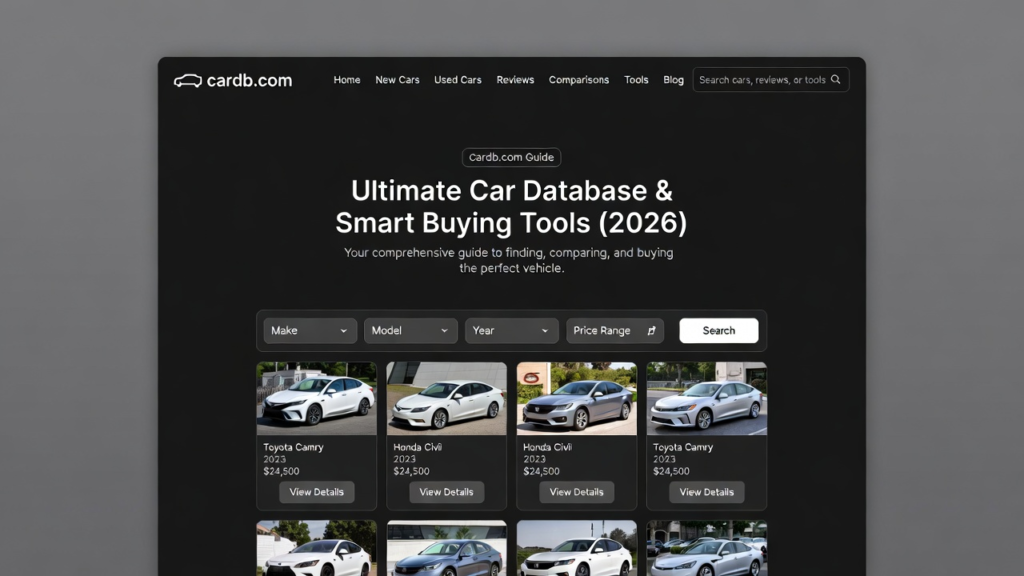Click the car logo icon beside cardb.com
Viewport: 1024px width, 576px height.
tap(187, 81)
